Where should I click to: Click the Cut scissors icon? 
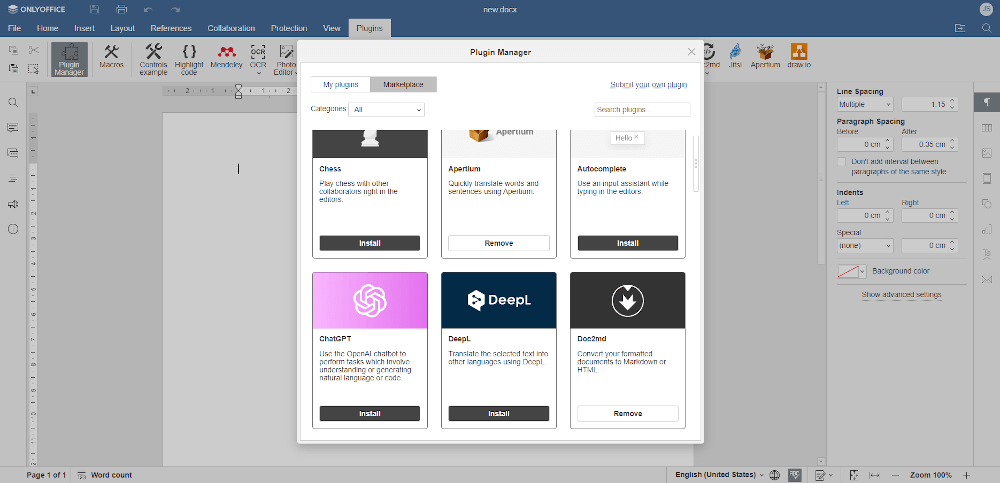[33, 50]
